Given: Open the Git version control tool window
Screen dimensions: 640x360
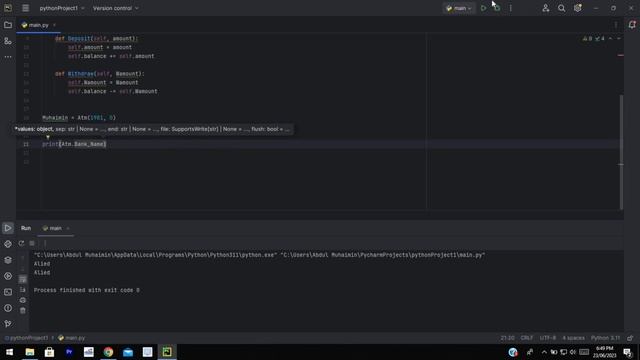Looking at the screenshot, I should click(x=8, y=324).
